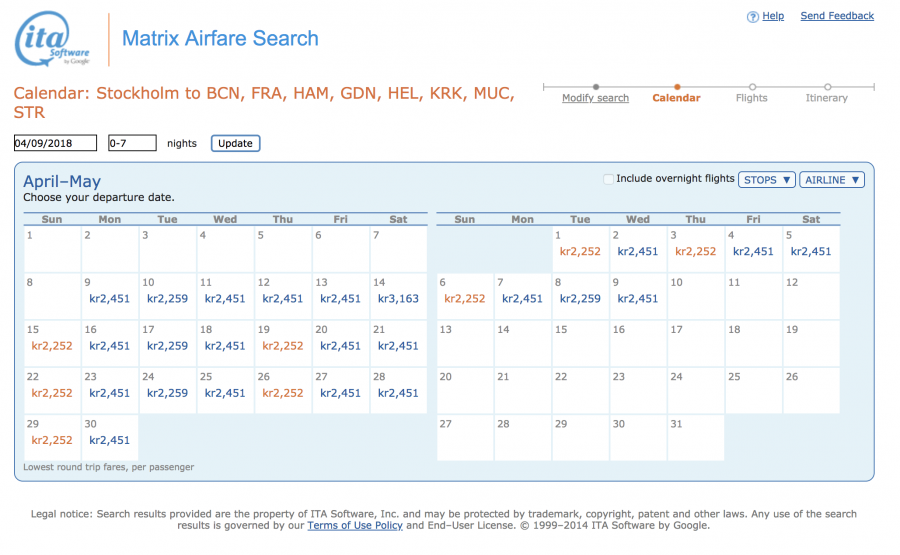Click the ITA Software logo
Image resolution: width=900 pixels, height=555 pixels.
coord(53,40)
